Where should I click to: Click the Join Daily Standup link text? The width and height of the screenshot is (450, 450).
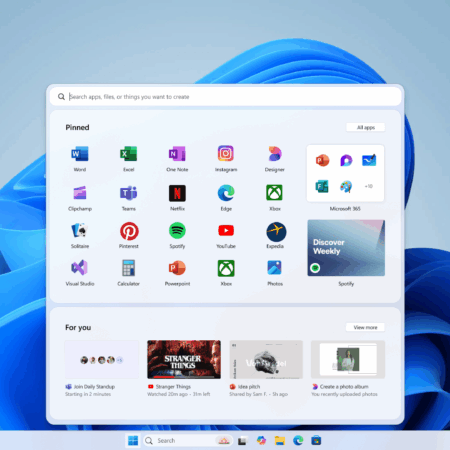[x=94, y=387]
